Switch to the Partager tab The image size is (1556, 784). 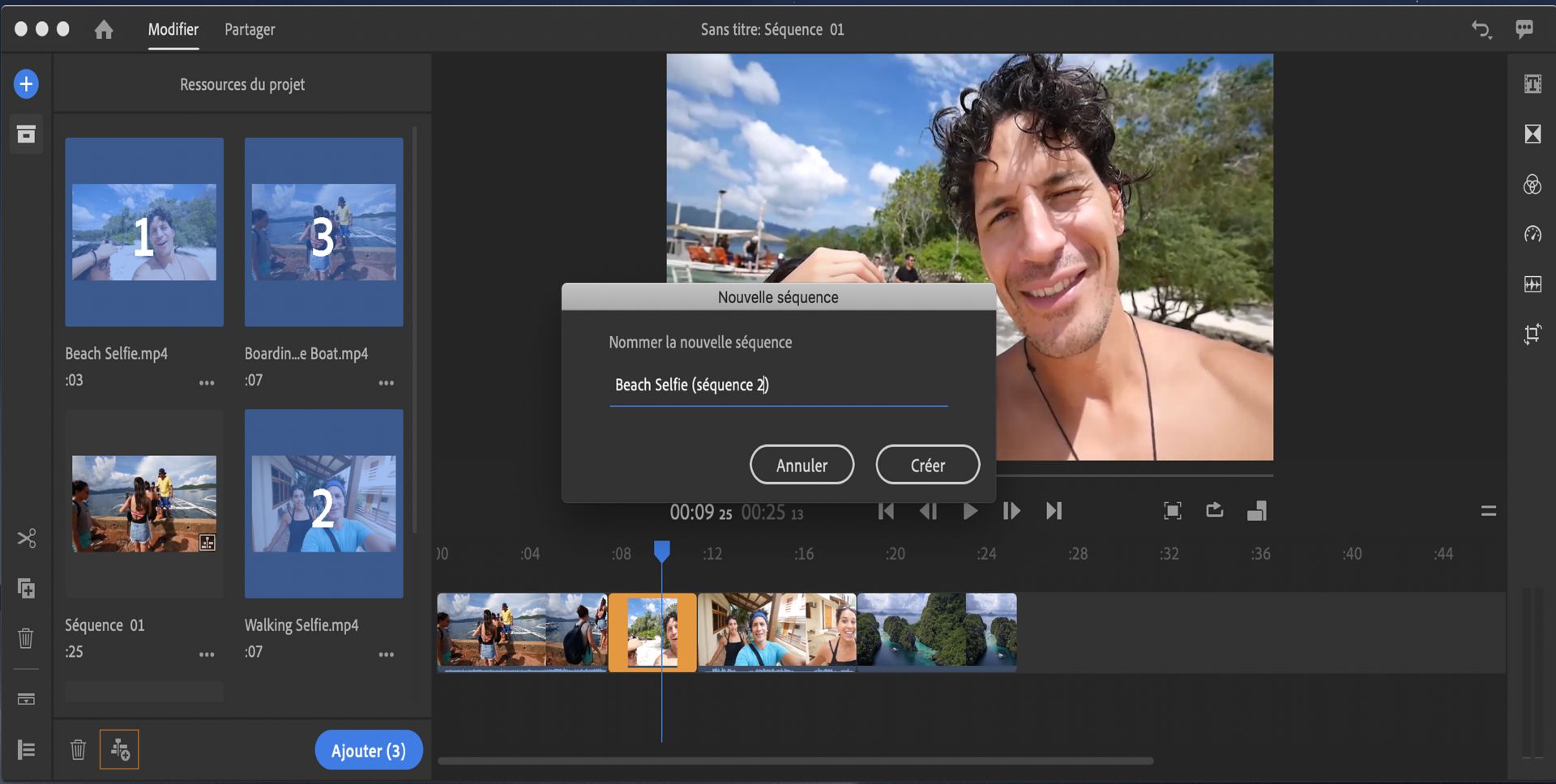250,30
